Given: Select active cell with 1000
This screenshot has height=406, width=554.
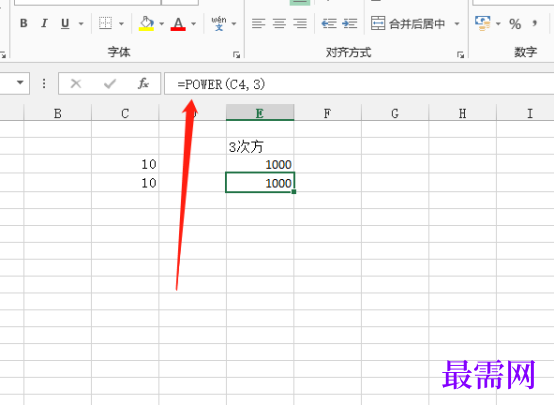Looking at the screenshot, I should coord(260,183).
